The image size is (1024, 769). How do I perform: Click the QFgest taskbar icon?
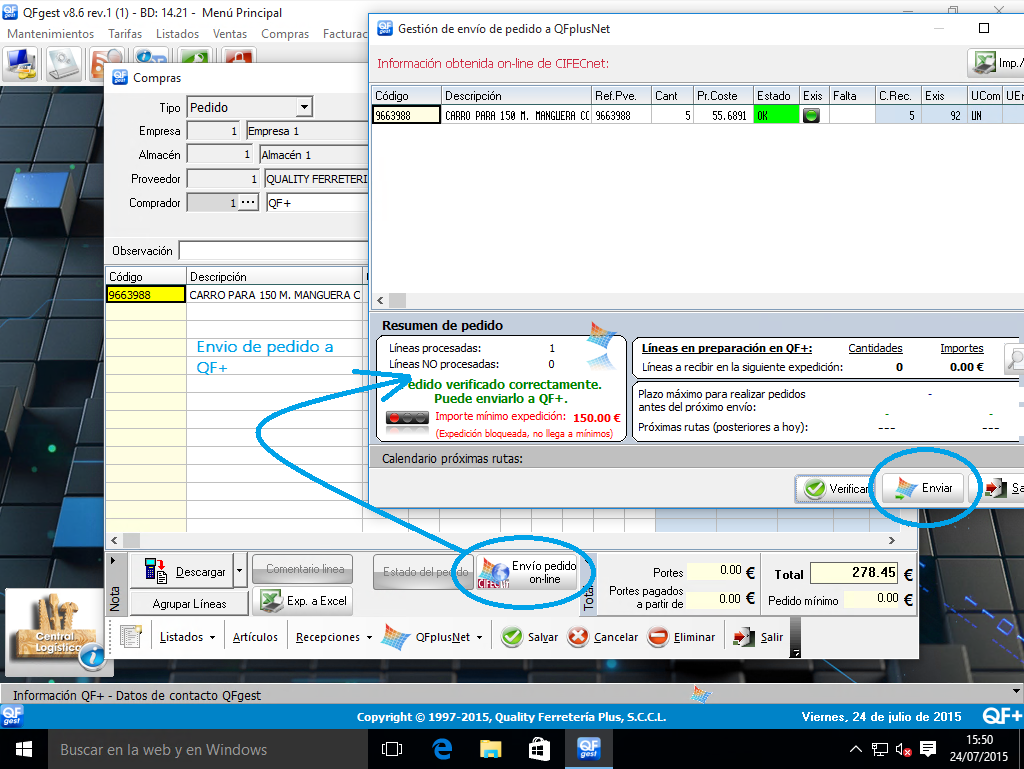(x=588, y=749)
